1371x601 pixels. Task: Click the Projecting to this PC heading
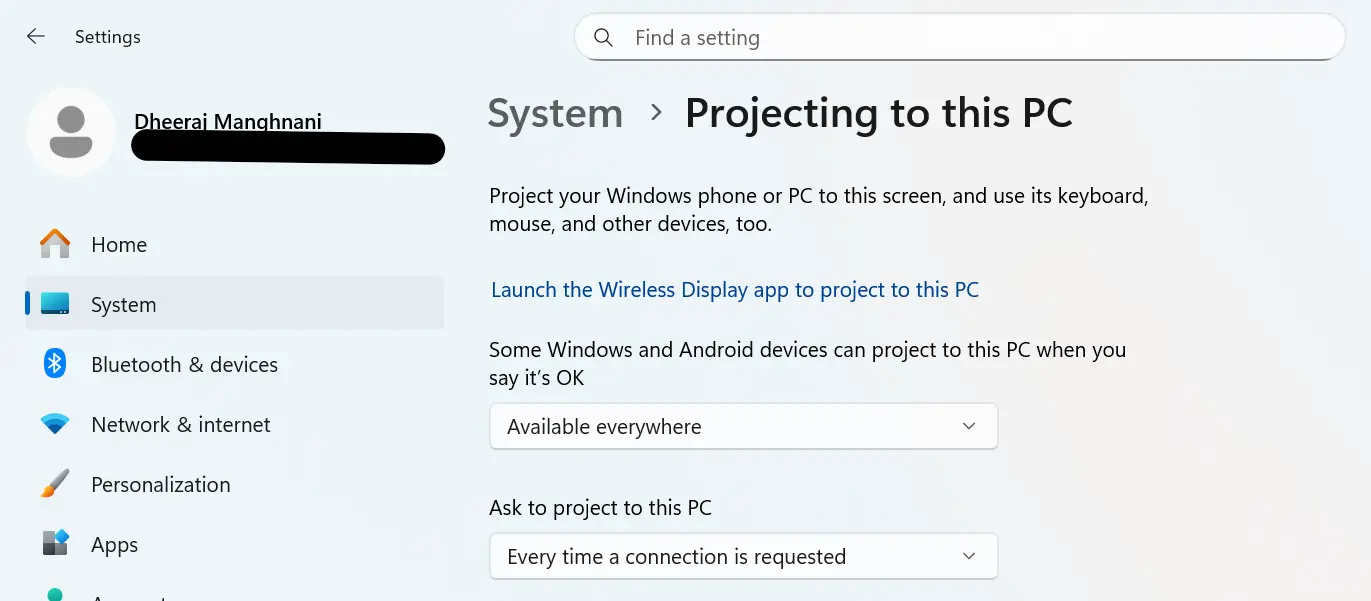878,113
